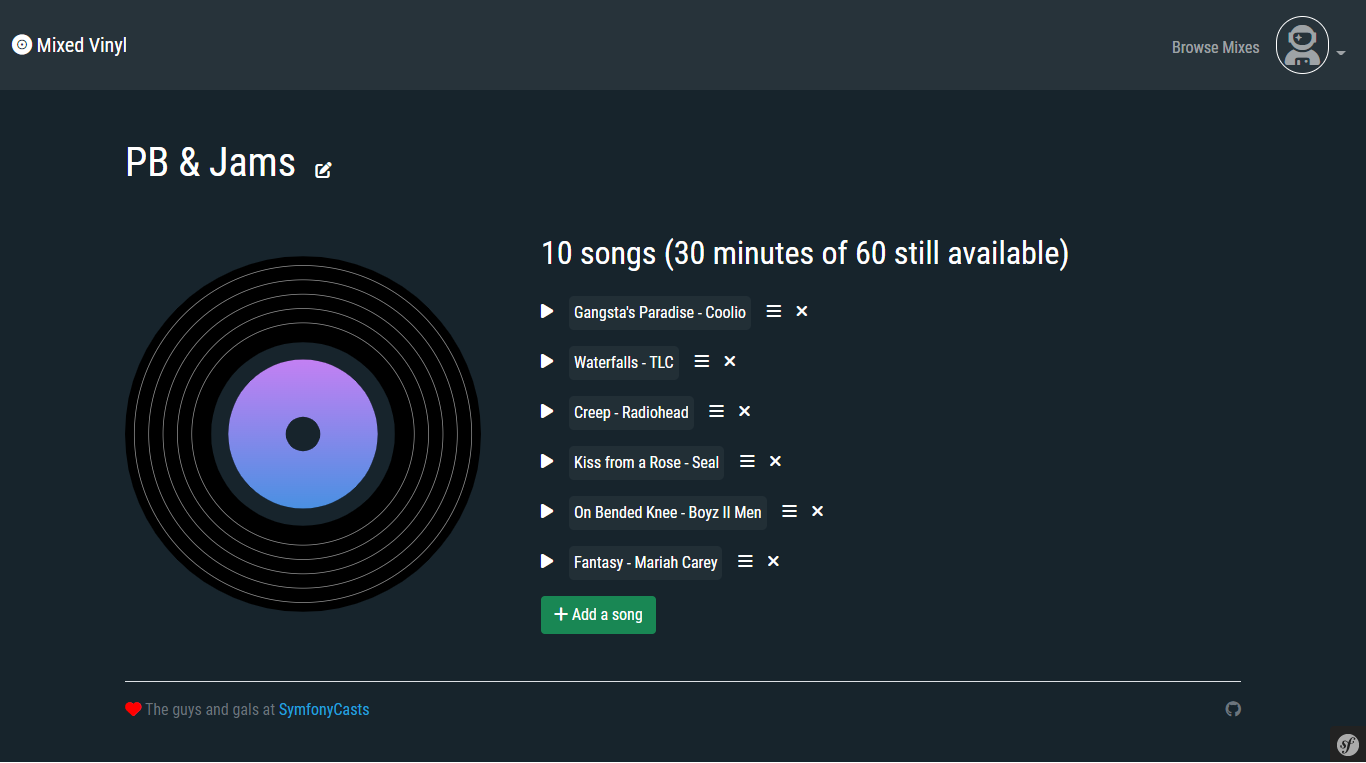
Task: Click the Symfony profiler icon at bottom right
Action: coord(1346,744)
